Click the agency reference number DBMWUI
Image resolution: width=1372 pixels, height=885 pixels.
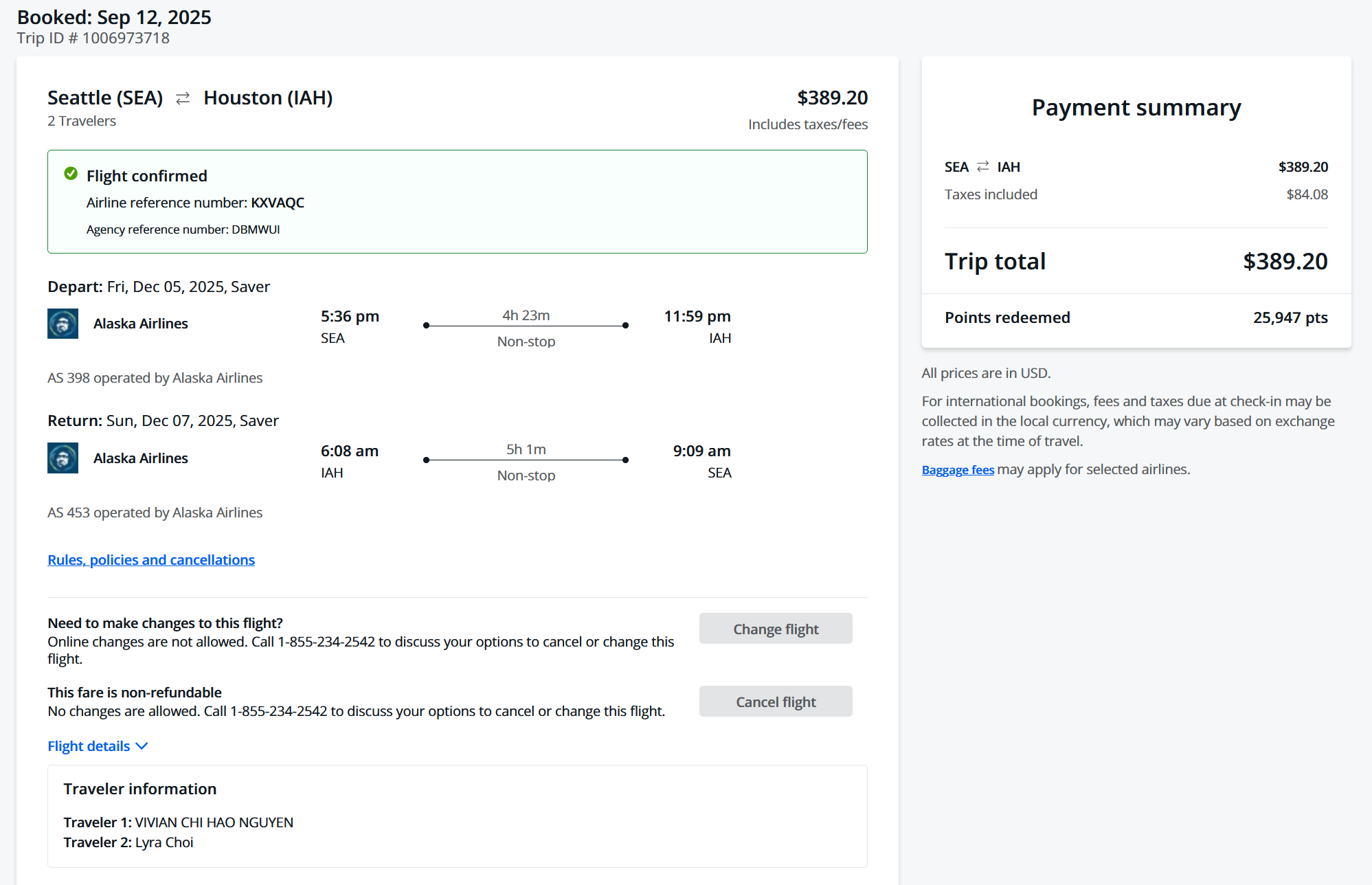pyautogui.click(x=256, y=229)
